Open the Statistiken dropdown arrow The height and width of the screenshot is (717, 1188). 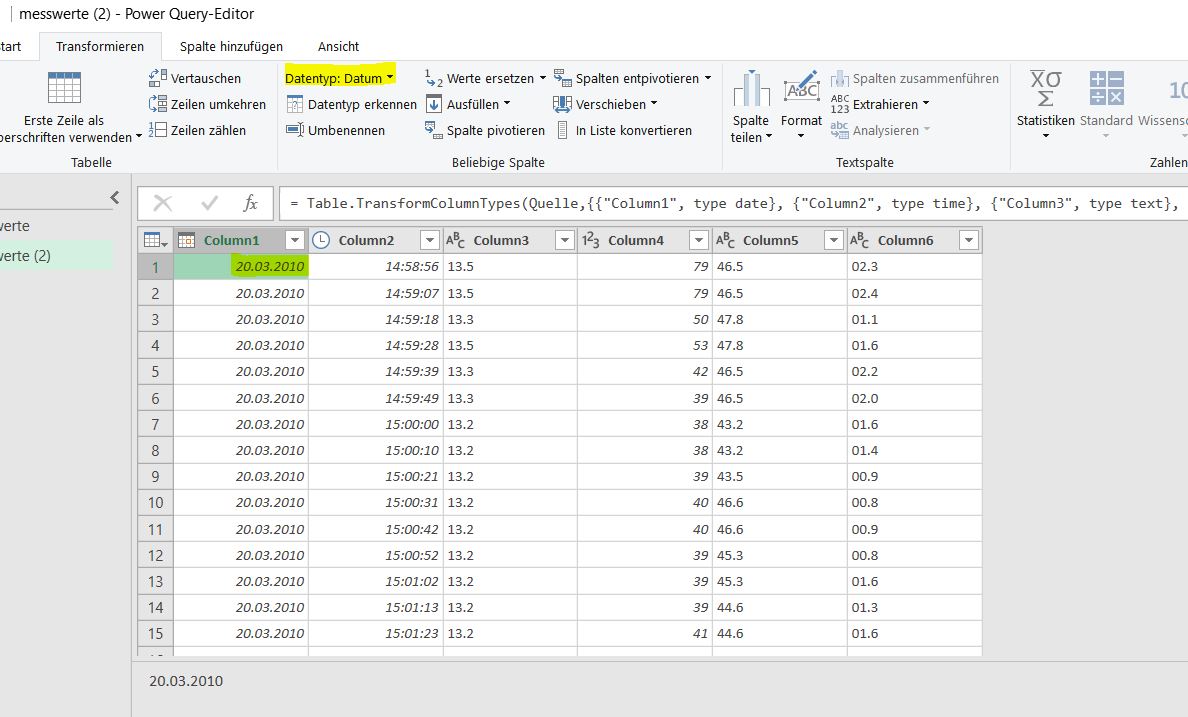click(x=1046, y=136)
